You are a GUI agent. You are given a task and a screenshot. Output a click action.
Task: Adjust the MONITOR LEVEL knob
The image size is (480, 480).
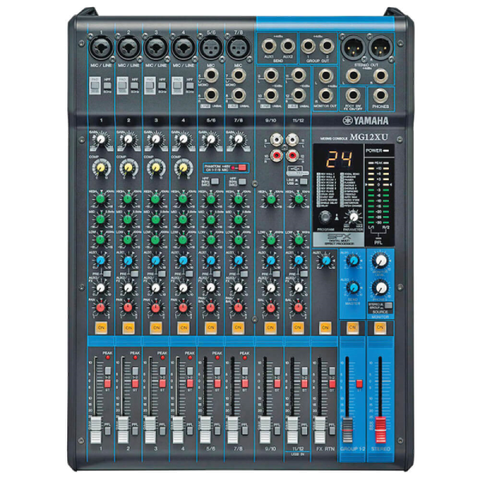click(x=380, y=261)
